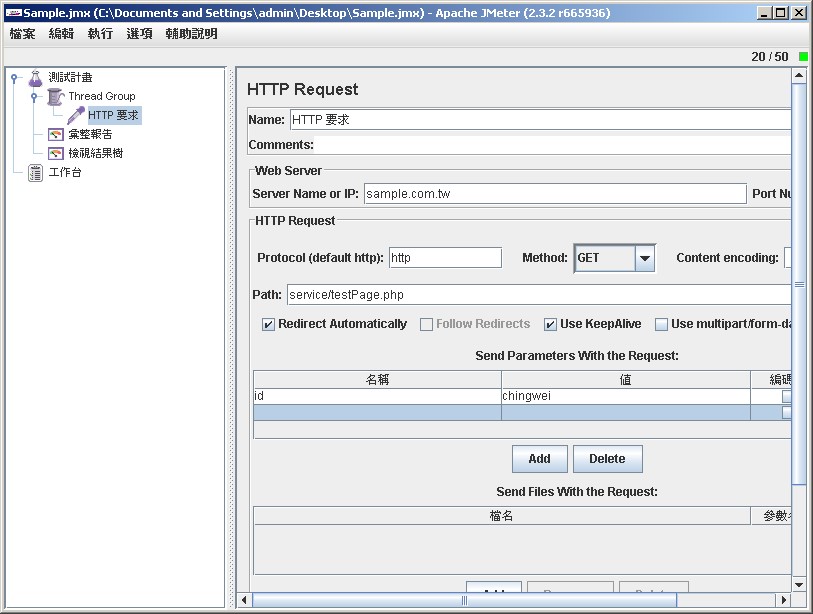Screen dimensions: 813x614
Task: Toggle the Follow Redirects checkbox
Action: click(x=426, y=325)
